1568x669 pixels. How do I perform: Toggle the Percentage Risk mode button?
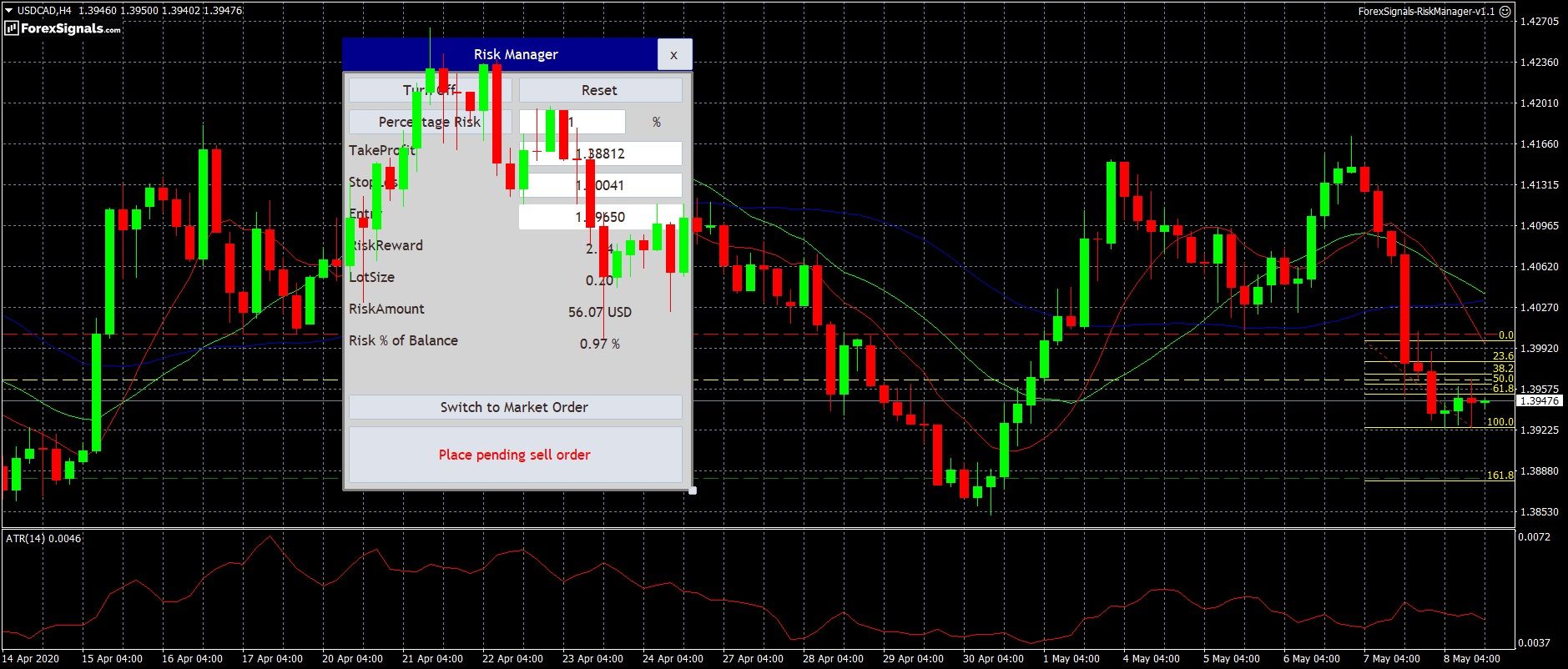click(430, 122)
